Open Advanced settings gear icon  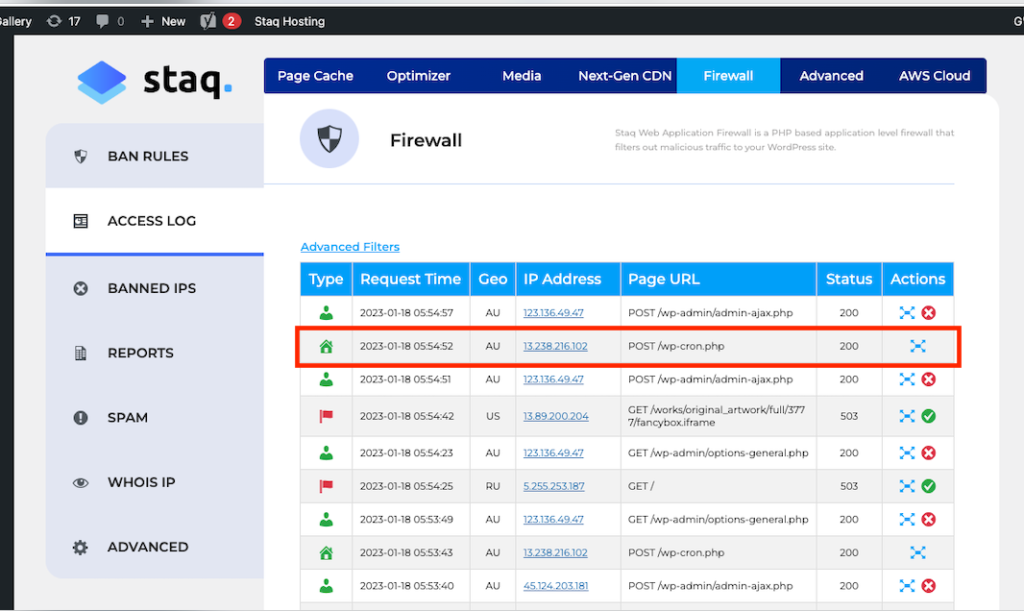tap(80, 547)
